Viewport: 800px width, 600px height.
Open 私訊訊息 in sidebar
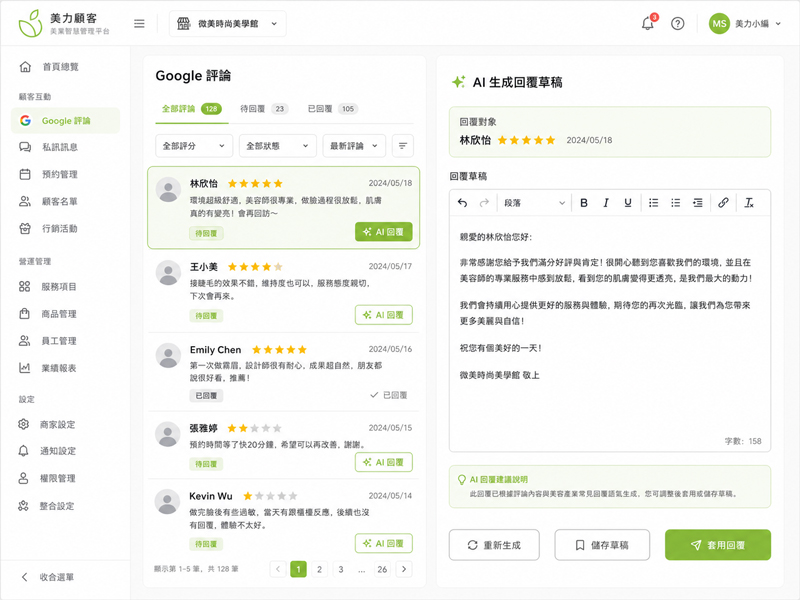coord(65,147)
